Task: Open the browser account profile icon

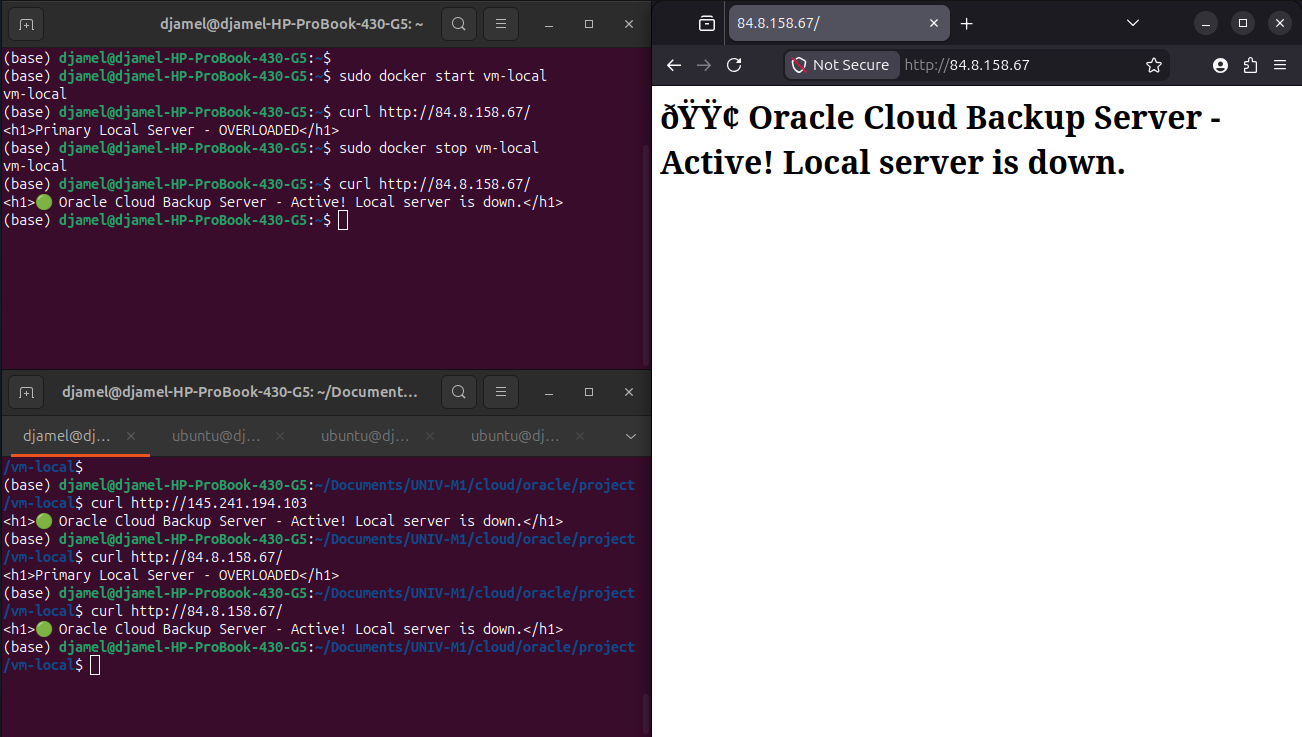Action: click(x=1220, y=65)
